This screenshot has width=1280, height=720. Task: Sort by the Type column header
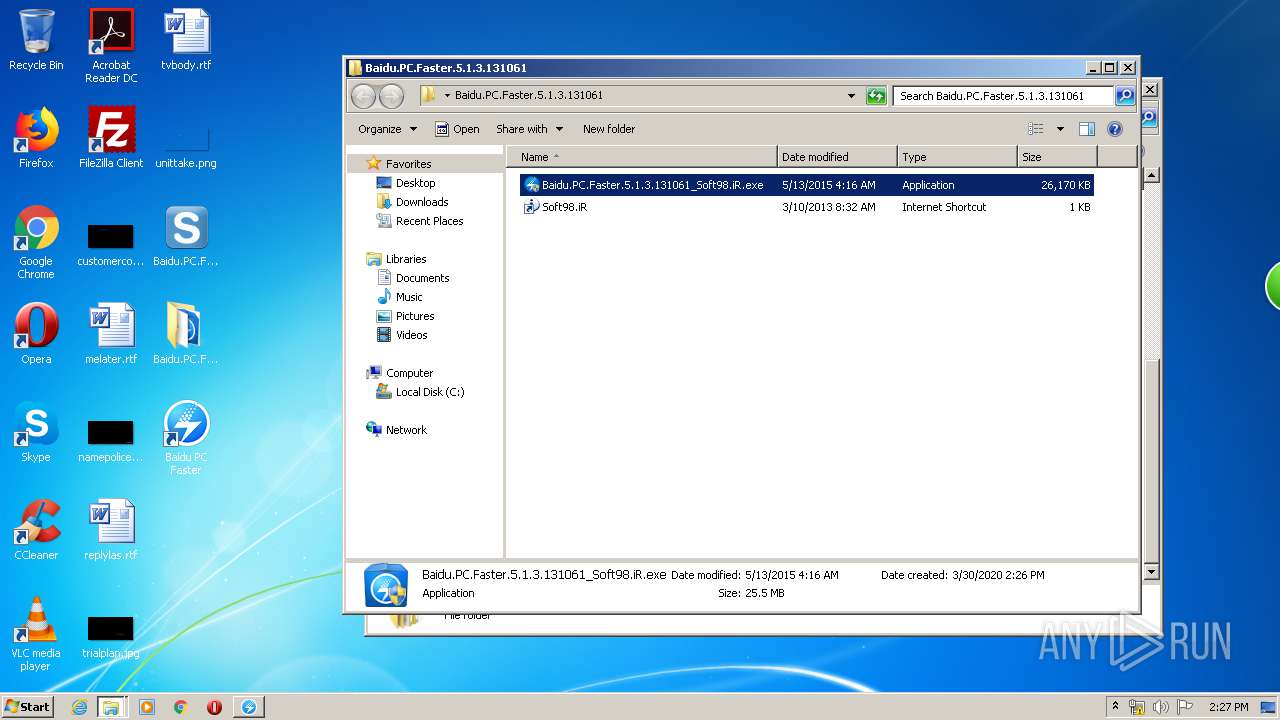click(x=957, y=157)
